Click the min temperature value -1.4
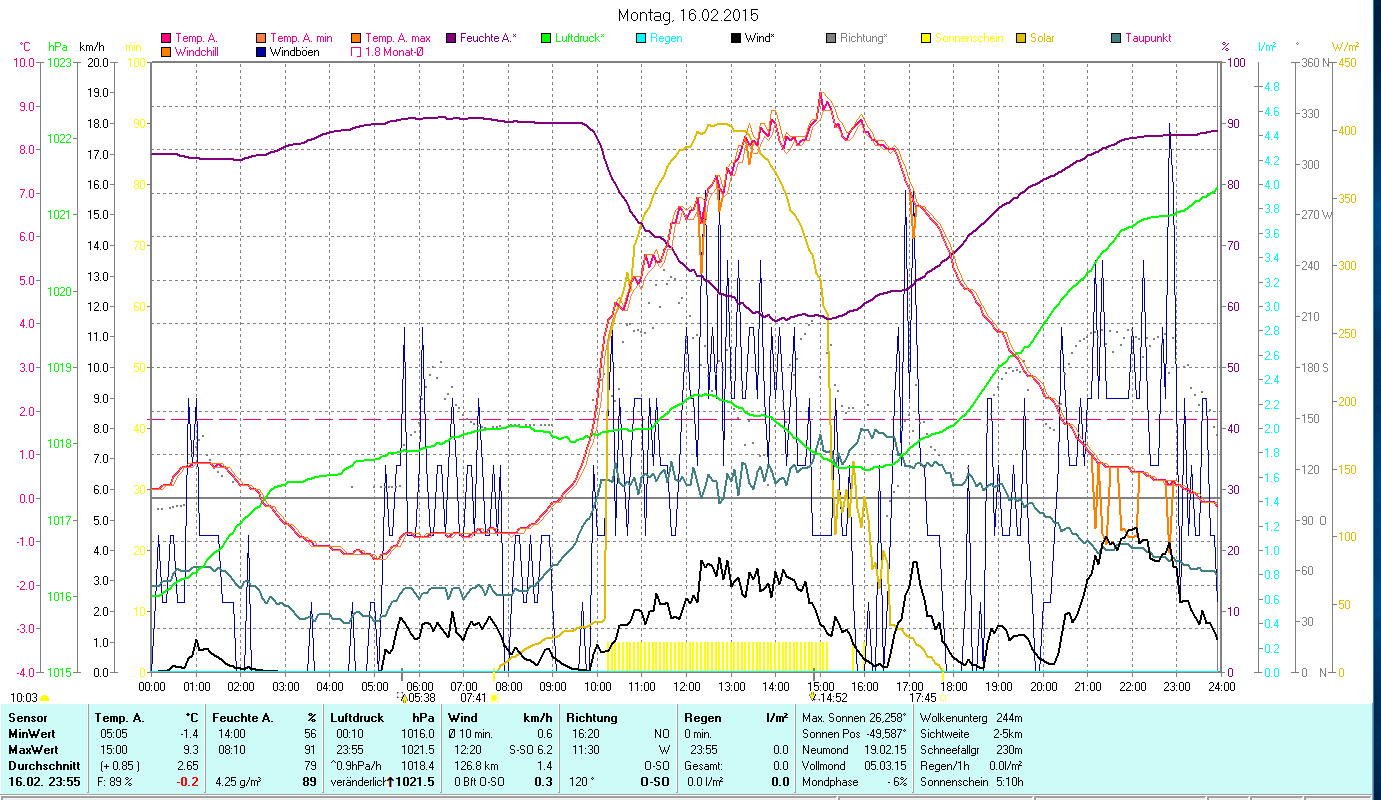Viewport: 1381px width, 800px height. pos(189,733)
